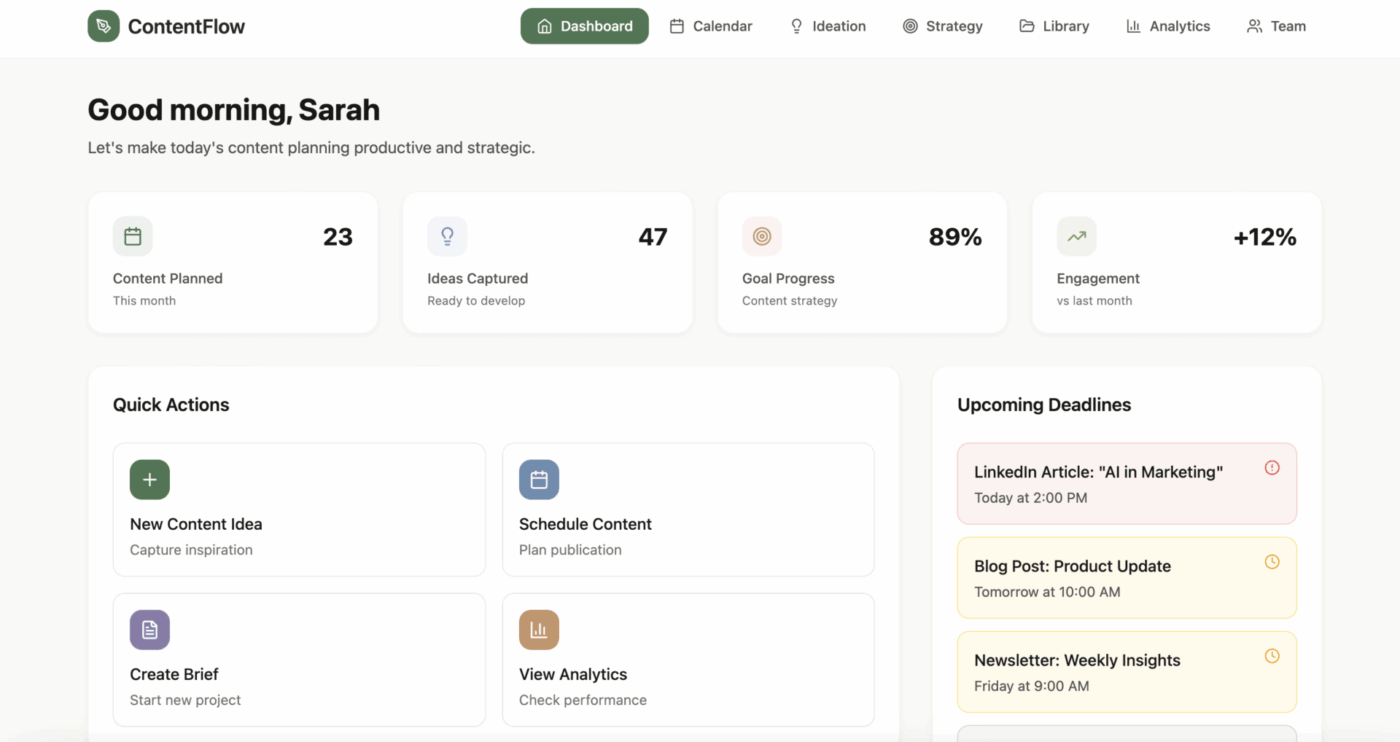
Task: Open the Calendar tab in navigation
Action: [711, 26]
